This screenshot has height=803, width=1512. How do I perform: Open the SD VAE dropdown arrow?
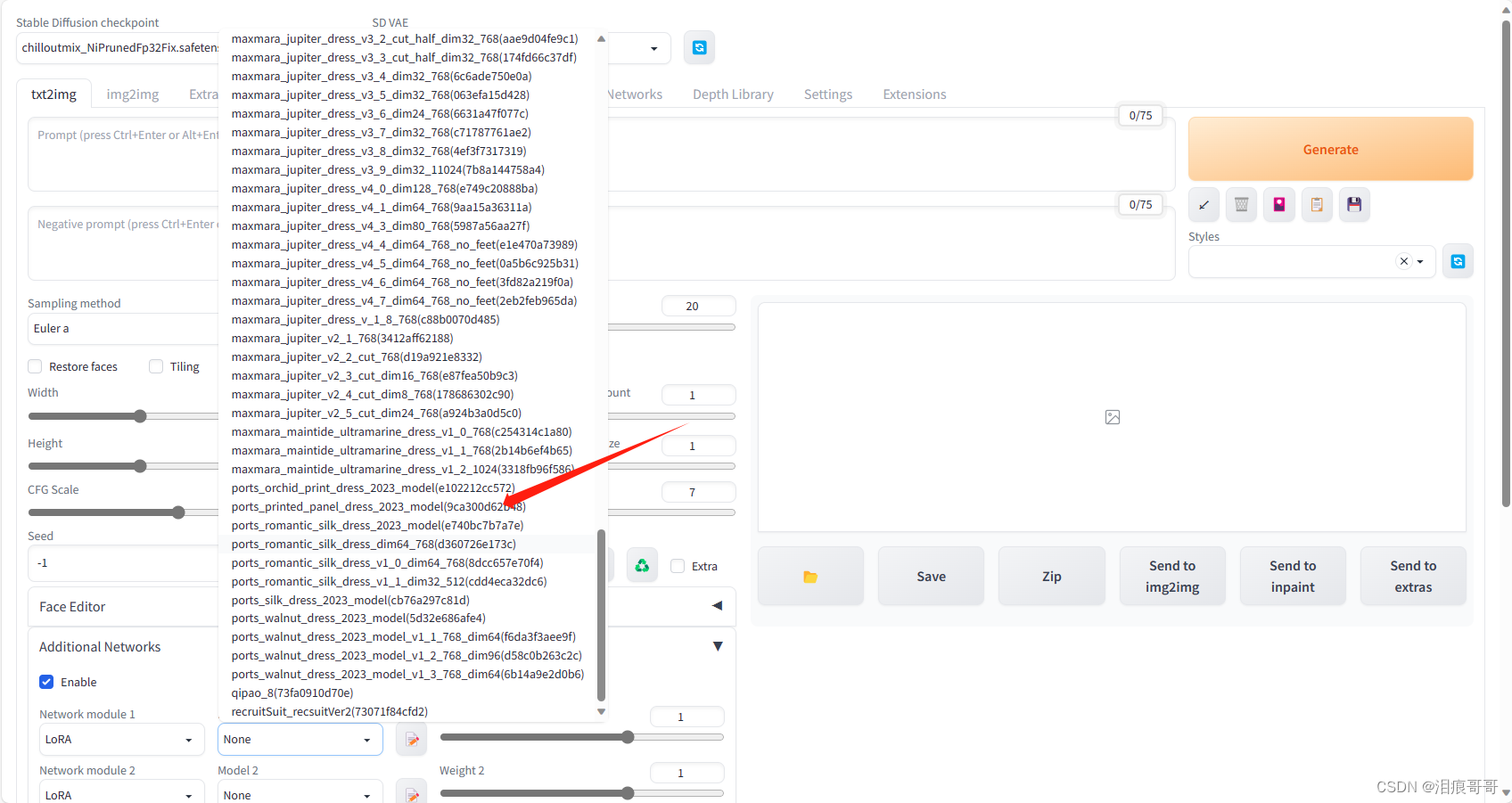pos(653,48)
